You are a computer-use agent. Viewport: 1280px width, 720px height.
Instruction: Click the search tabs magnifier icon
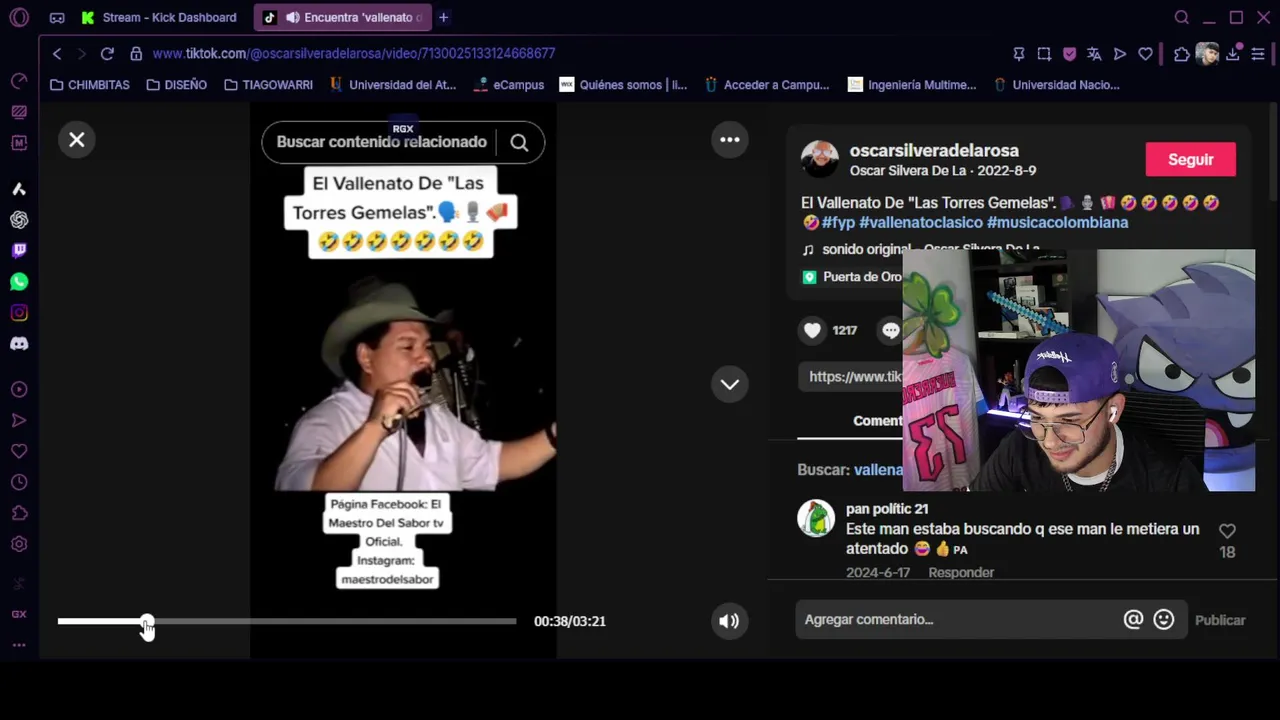[x=1182, y=17]
